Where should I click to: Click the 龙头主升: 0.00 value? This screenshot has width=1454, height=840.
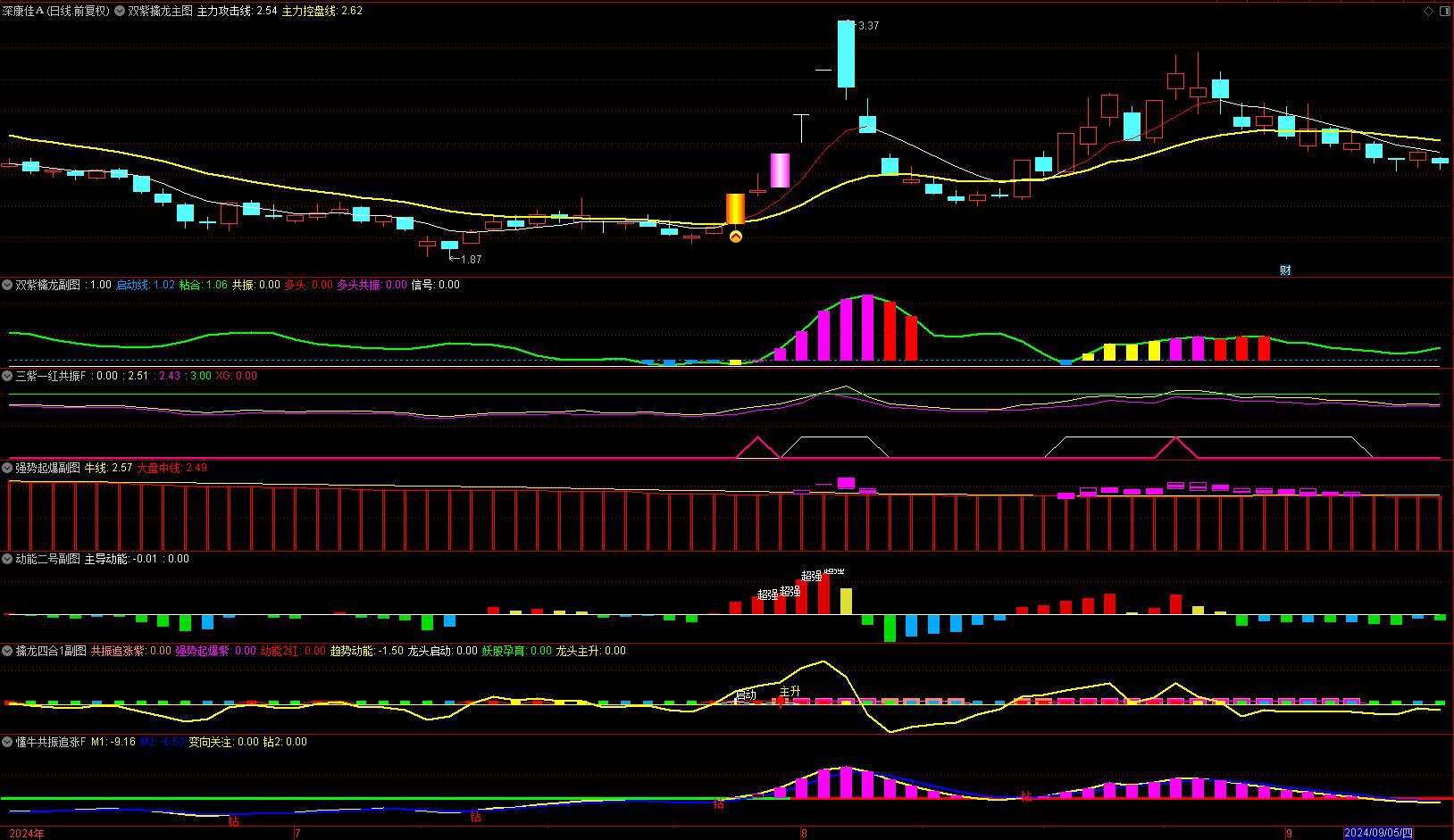[x=591, y=651]
